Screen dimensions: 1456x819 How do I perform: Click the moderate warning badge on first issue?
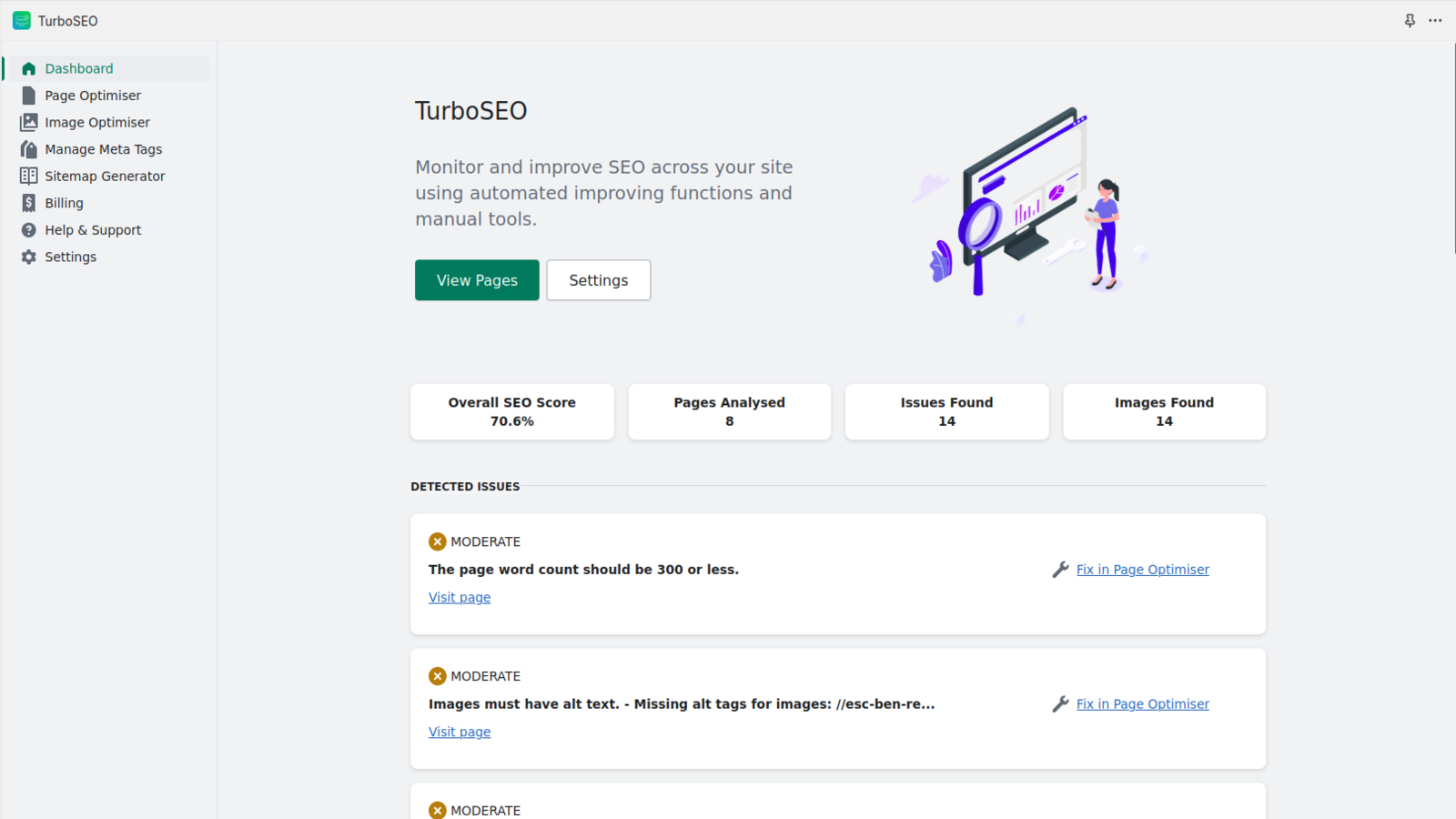(x=437, y=541)
